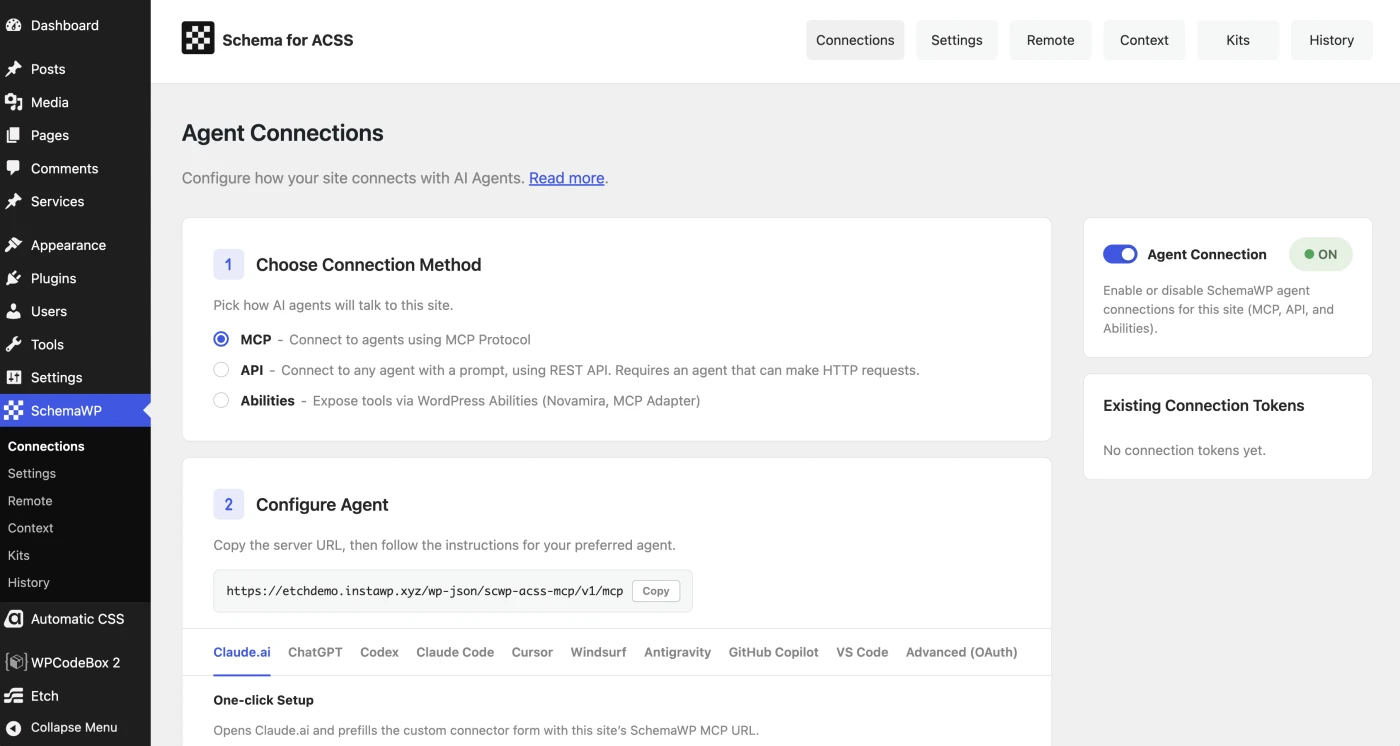Switch to the Claude Code agent tab
The image size is (1400, 746).
(455, 652)
